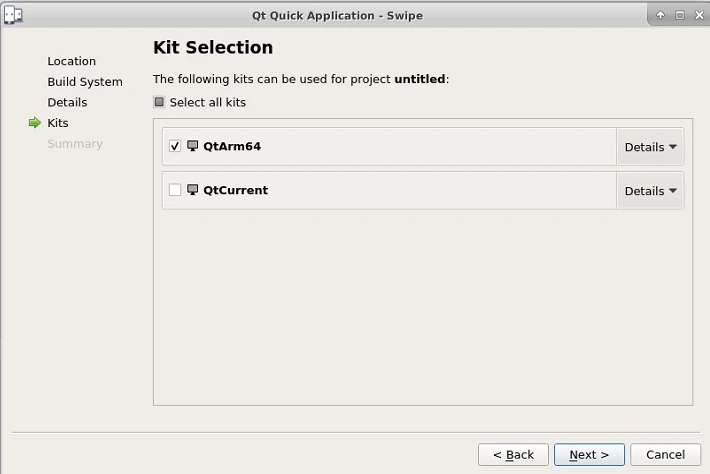Cancel the project wizard

click(665, 455)
